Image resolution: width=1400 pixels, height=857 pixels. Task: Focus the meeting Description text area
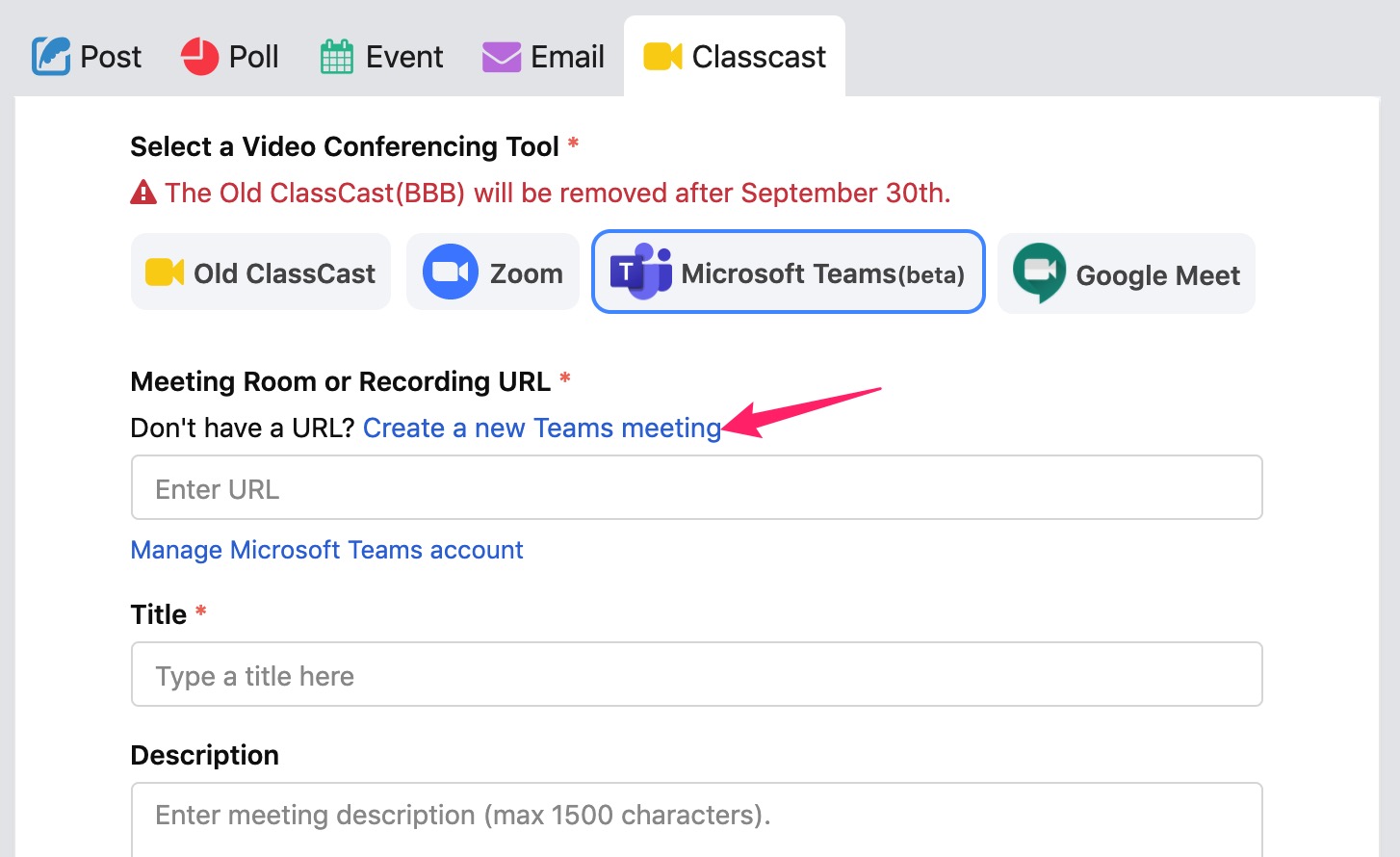[x=697, y=819]
